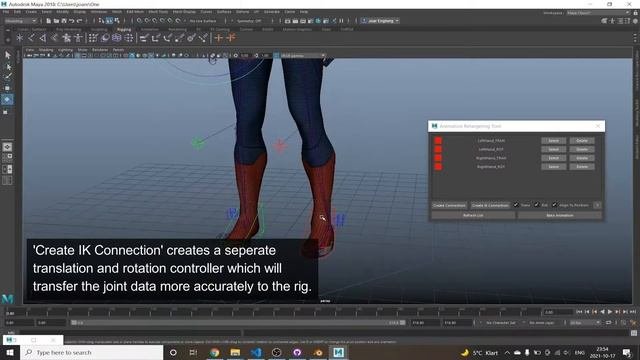Screen dimensions: 640x360
Task: Open animation preferences icon at timeline end
Action: pos(633,322)
